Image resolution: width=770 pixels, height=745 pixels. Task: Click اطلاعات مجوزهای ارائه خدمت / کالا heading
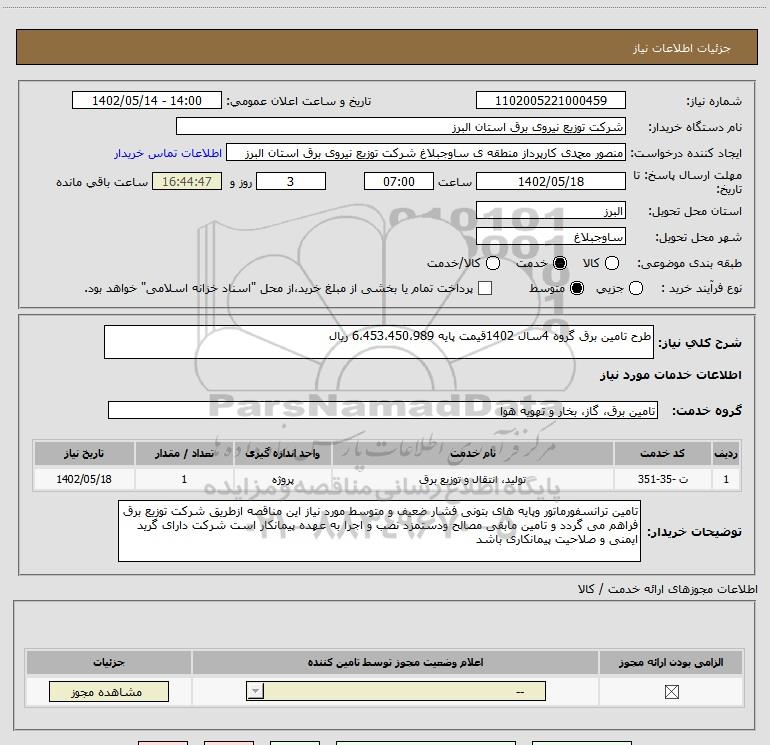[668, 589]
